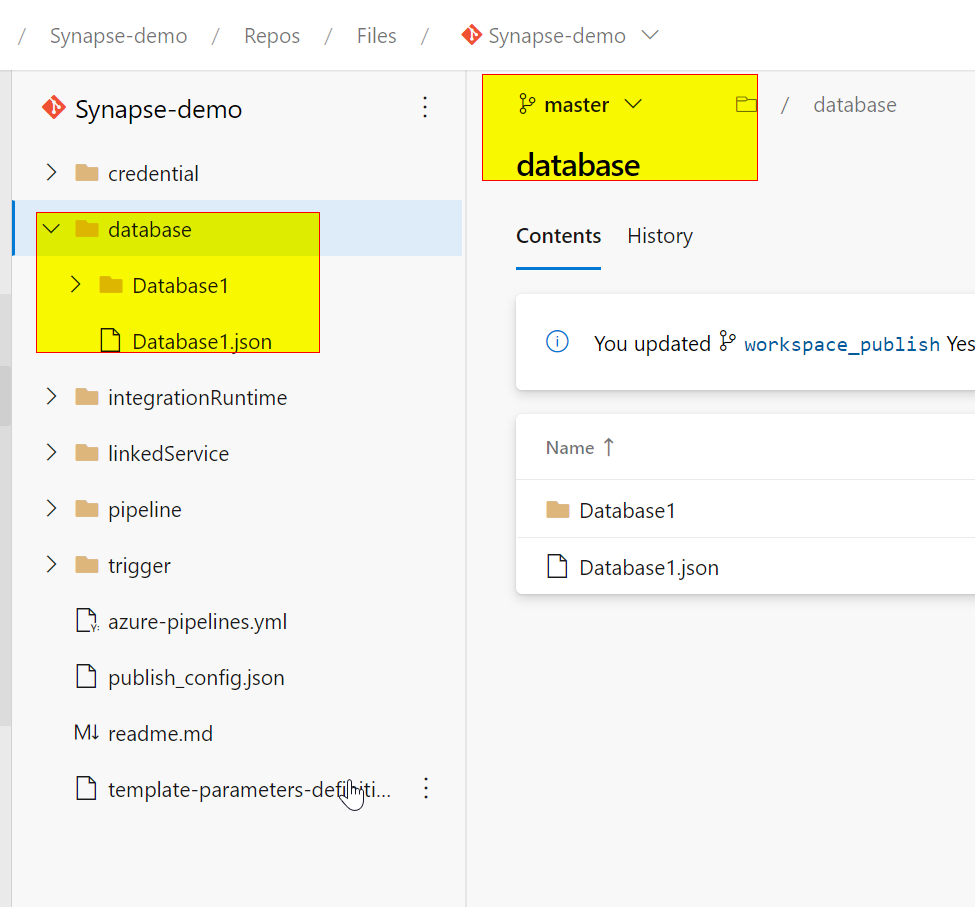Click the Database1.json file icon in the tree
The image size is (975, 907).
pyautogui.click(x=109, y=341)
